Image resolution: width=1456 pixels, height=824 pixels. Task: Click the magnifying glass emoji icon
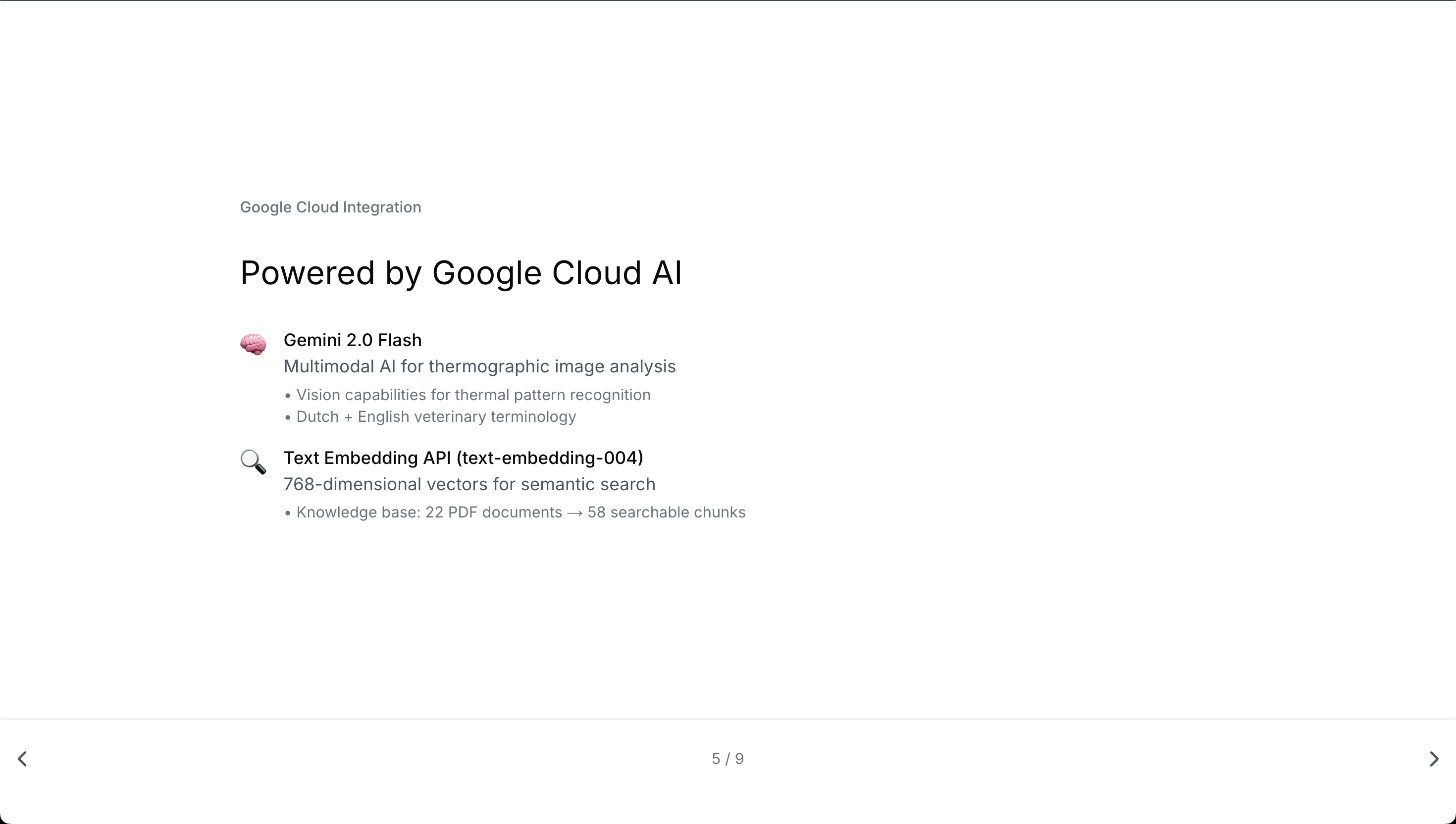(253, 462)
